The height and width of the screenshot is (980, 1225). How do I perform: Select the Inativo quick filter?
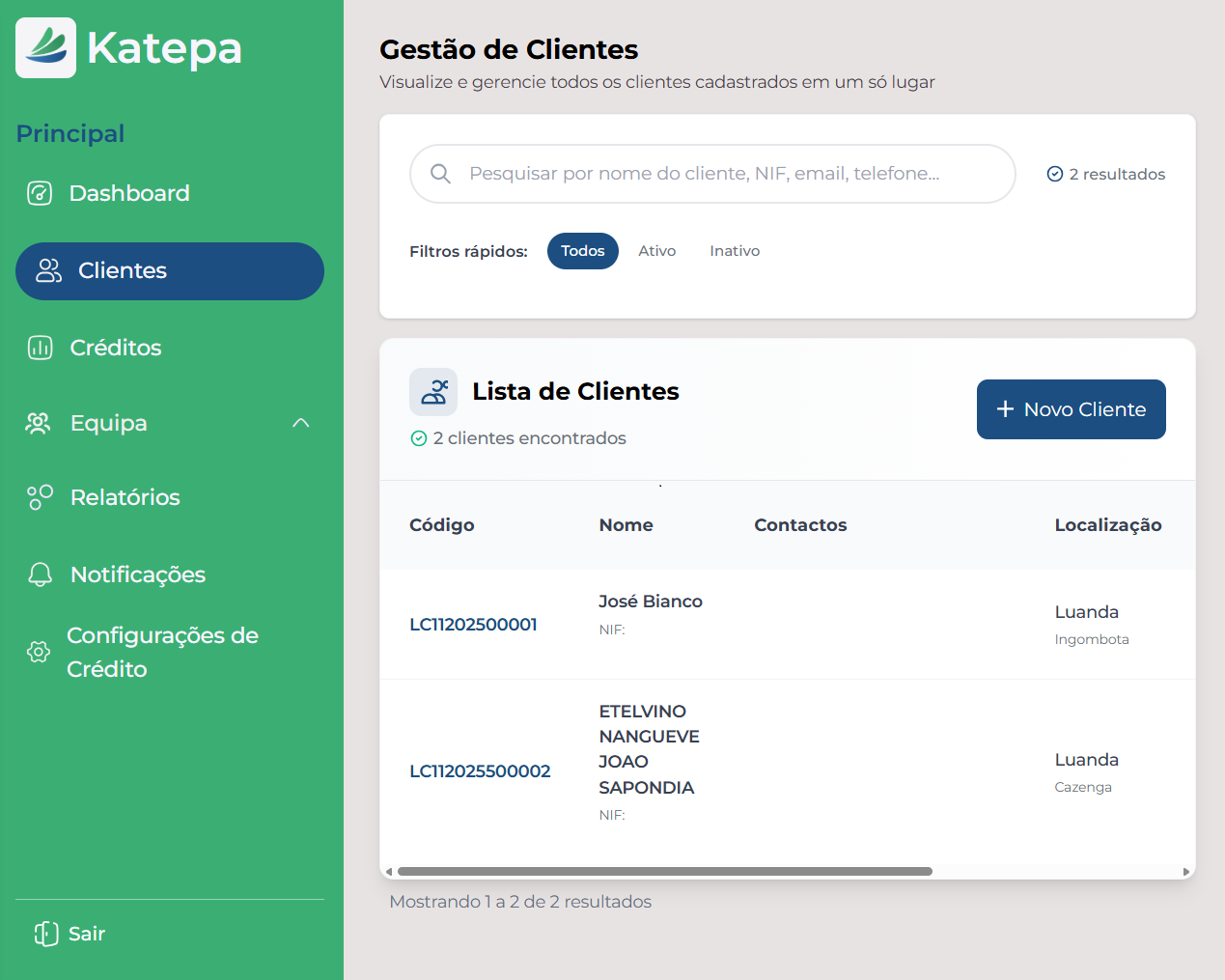pos(734,250)
